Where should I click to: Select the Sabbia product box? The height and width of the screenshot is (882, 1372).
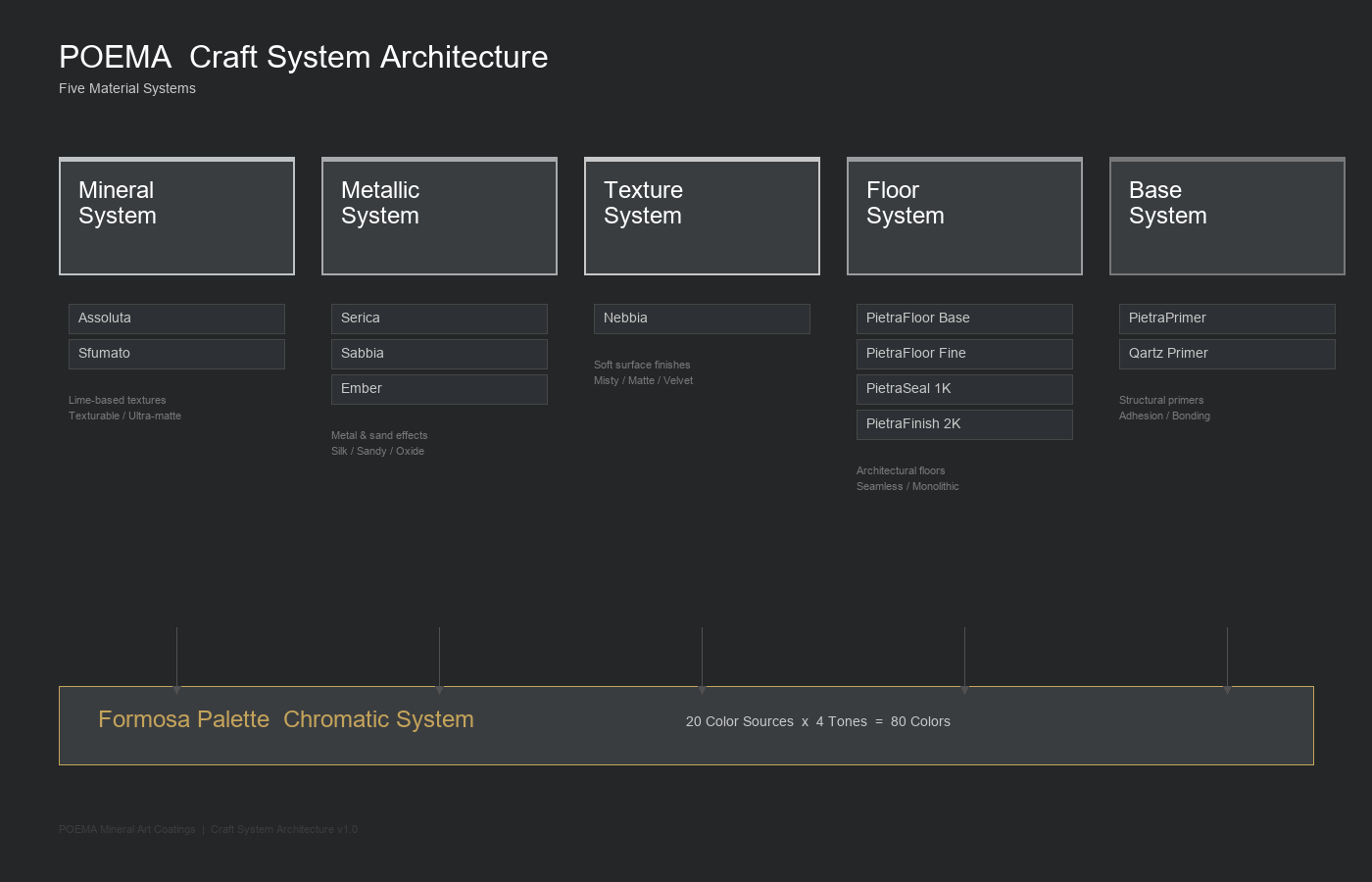click(x=439, y=354)
